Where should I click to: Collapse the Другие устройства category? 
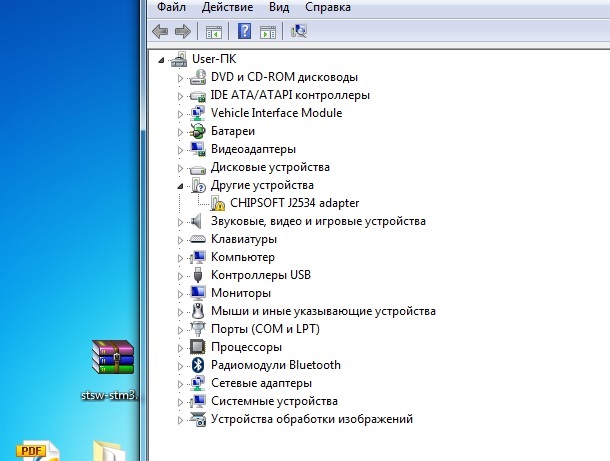pyautogui.click(x=181, y=186)
